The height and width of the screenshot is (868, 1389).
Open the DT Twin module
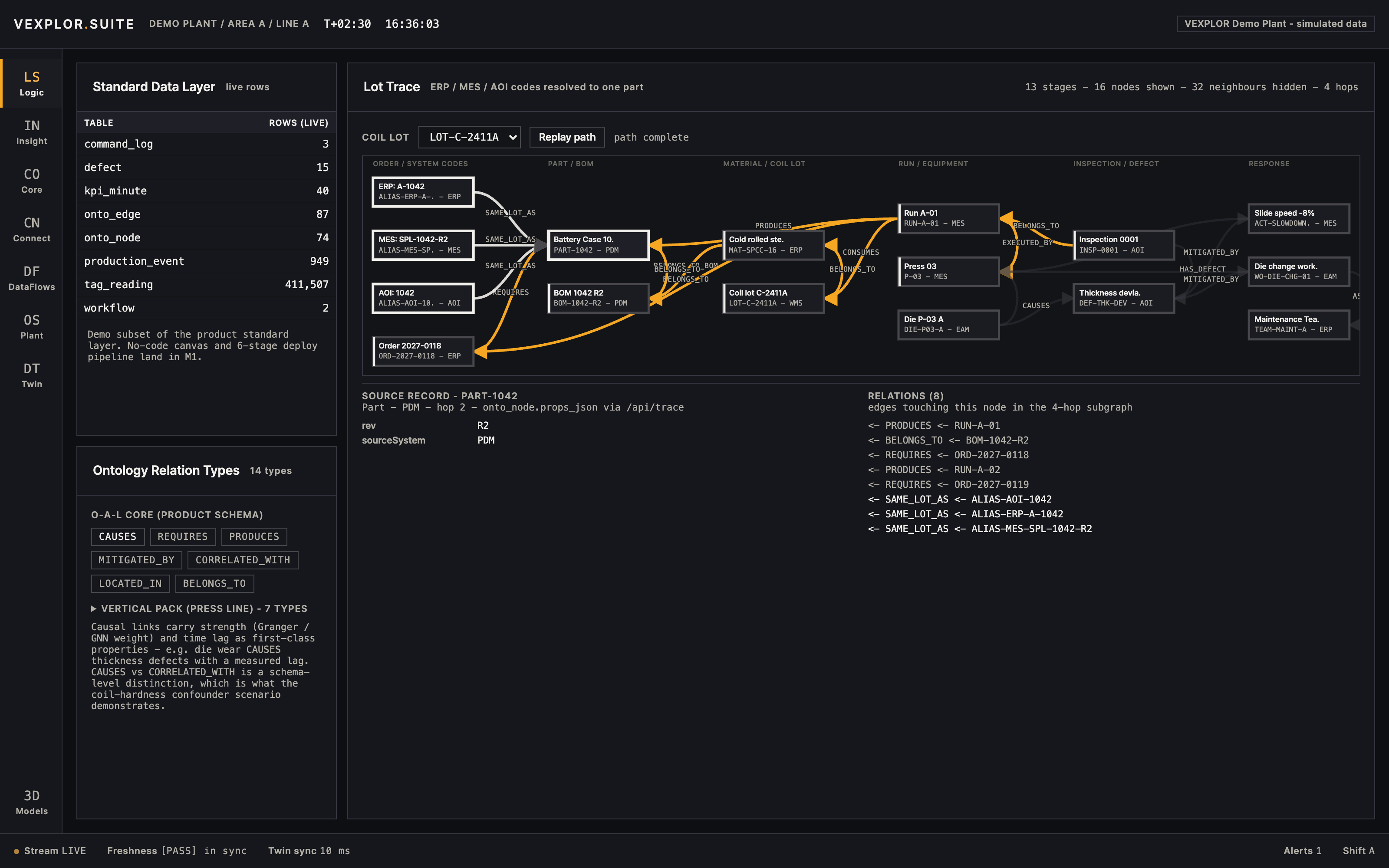coord(32,375)
